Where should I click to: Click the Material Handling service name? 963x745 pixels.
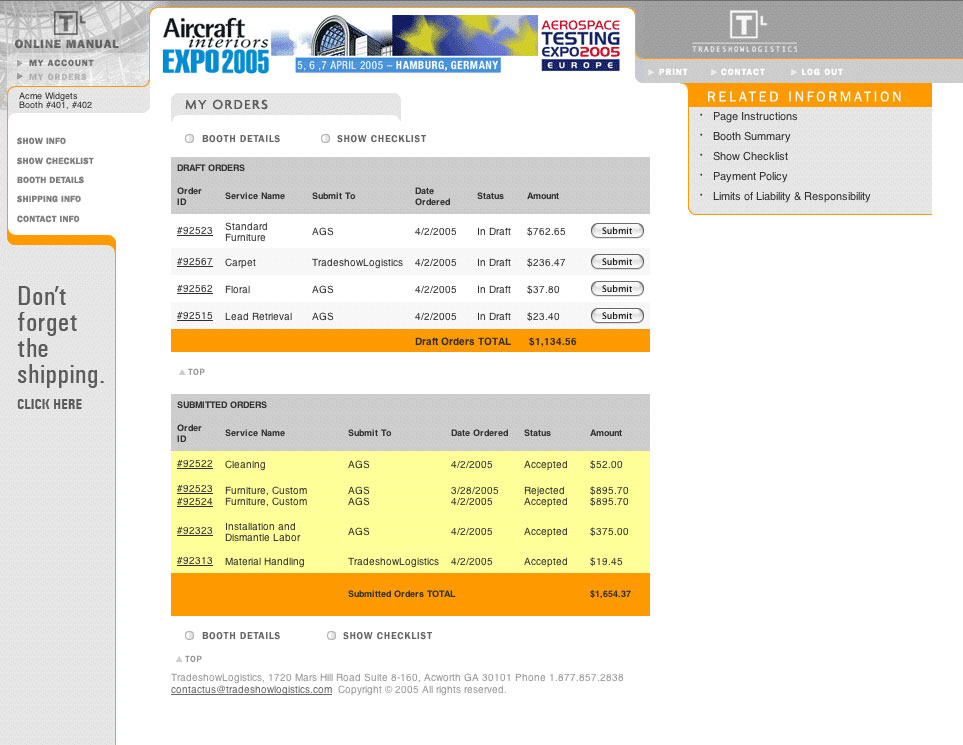264,561
